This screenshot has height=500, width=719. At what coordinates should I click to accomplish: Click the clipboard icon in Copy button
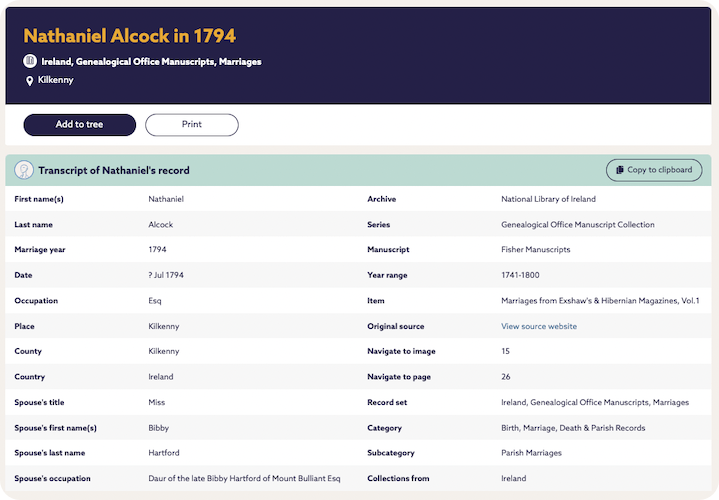pyautogui.click(x=620, y=170)
